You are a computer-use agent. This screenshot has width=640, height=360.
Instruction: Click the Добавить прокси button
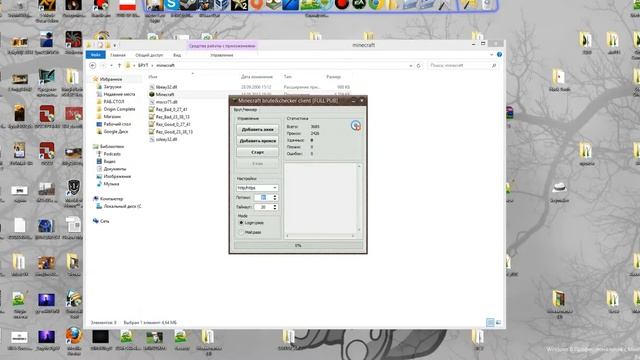258,141
